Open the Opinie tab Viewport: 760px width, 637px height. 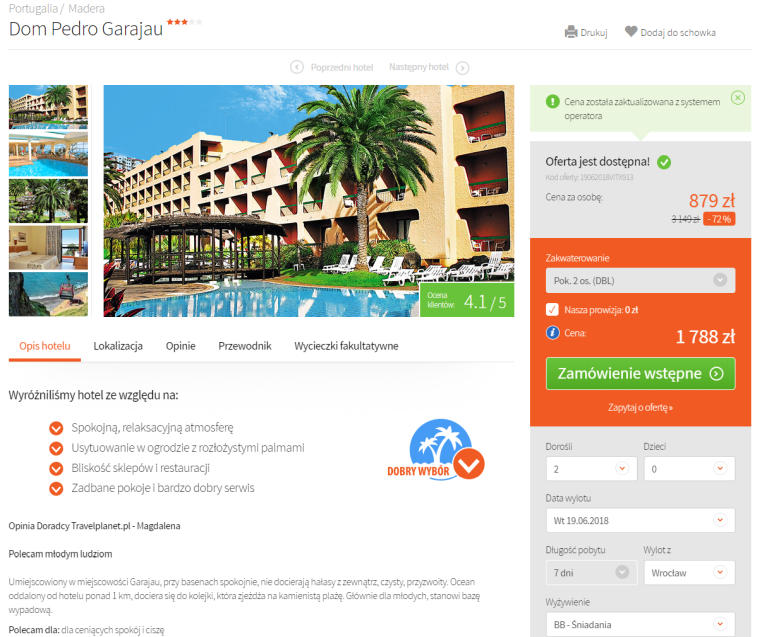pos(180,346)
